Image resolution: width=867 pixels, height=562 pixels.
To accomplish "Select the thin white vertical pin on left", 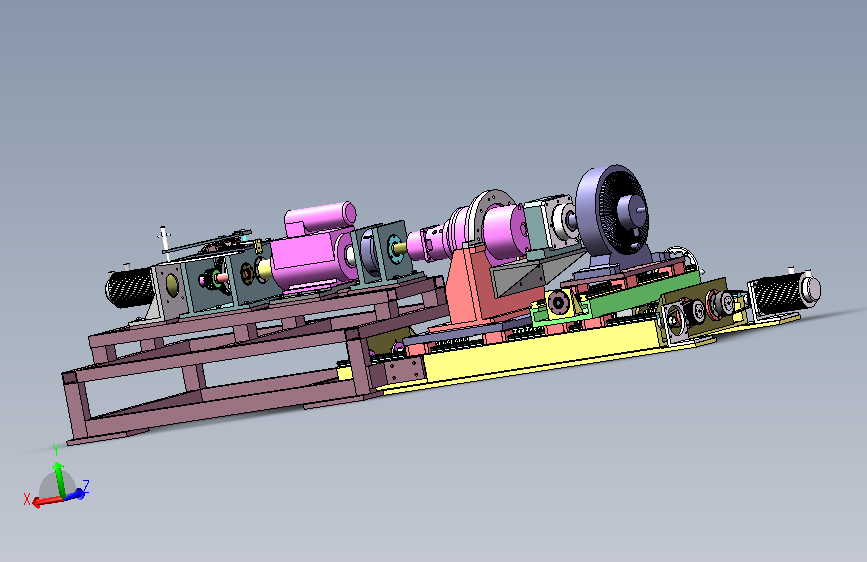I will (x=163, y=243).
